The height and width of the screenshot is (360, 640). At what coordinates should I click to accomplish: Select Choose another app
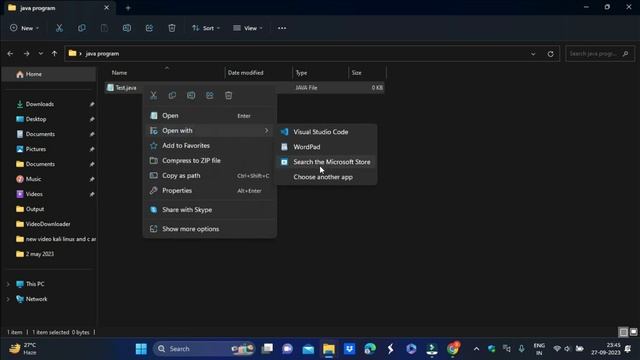327,177
